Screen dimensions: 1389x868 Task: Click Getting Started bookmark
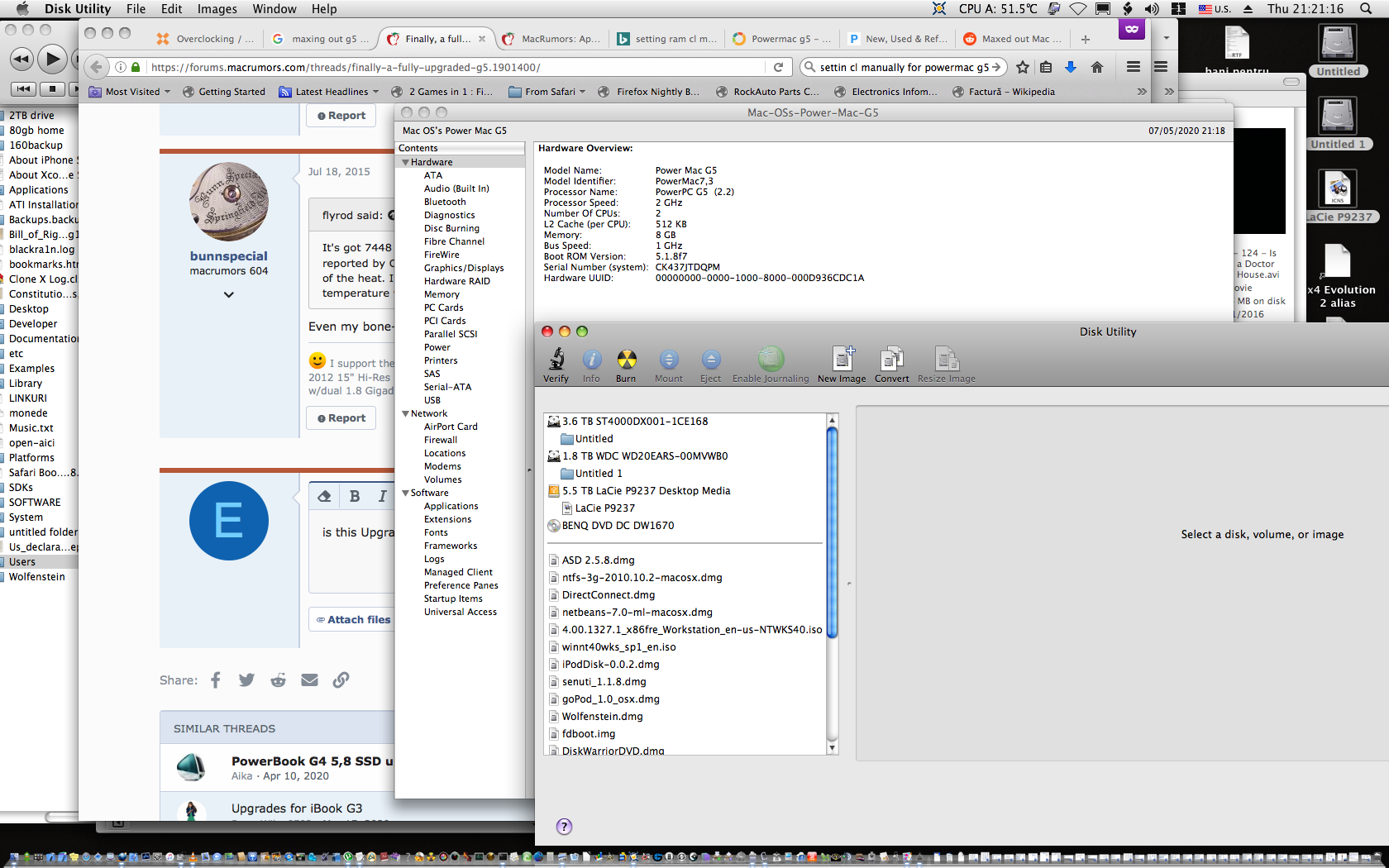(224, 92)
